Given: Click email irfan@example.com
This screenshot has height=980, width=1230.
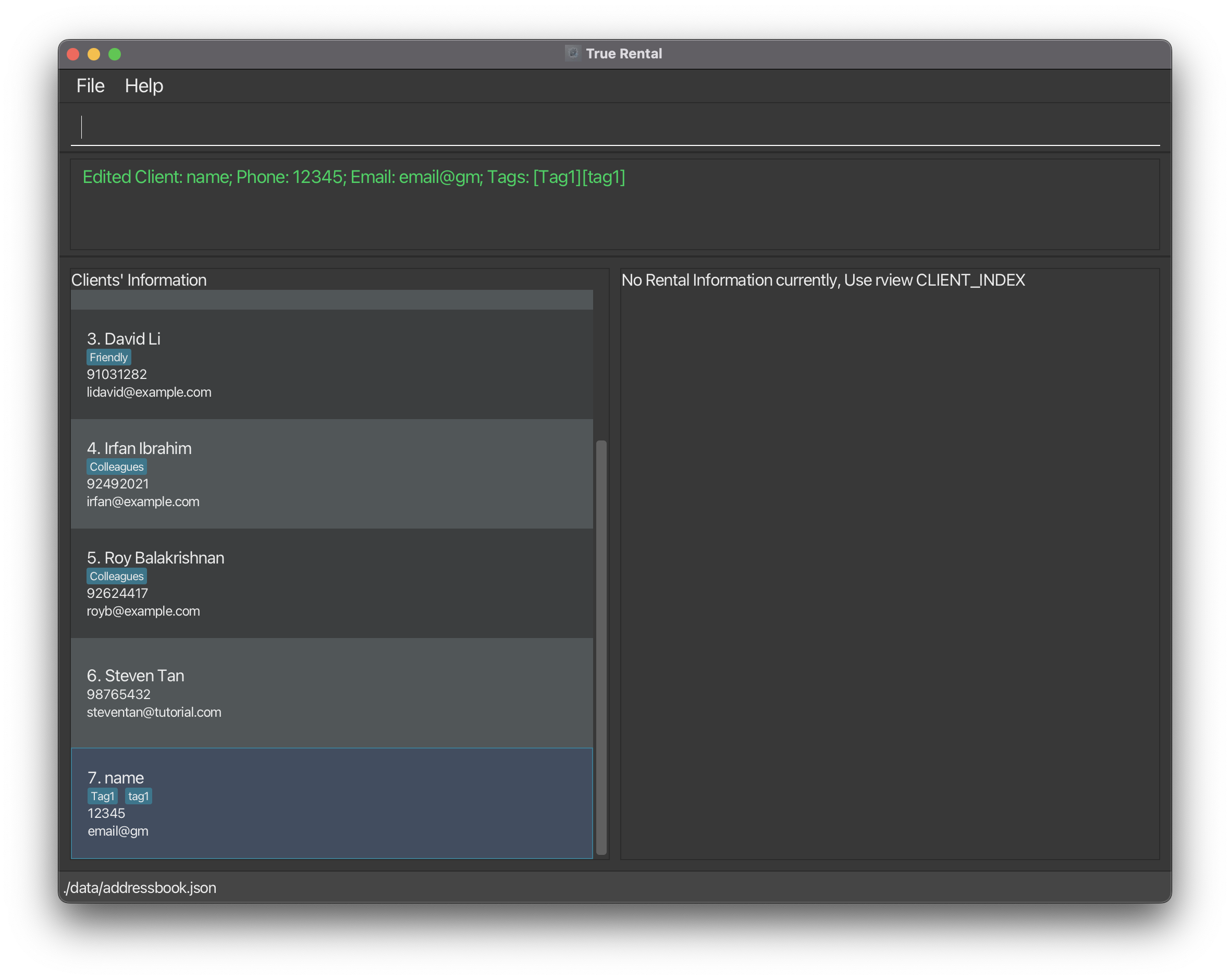Looking at the screenshot, I should tap(143, 501).
